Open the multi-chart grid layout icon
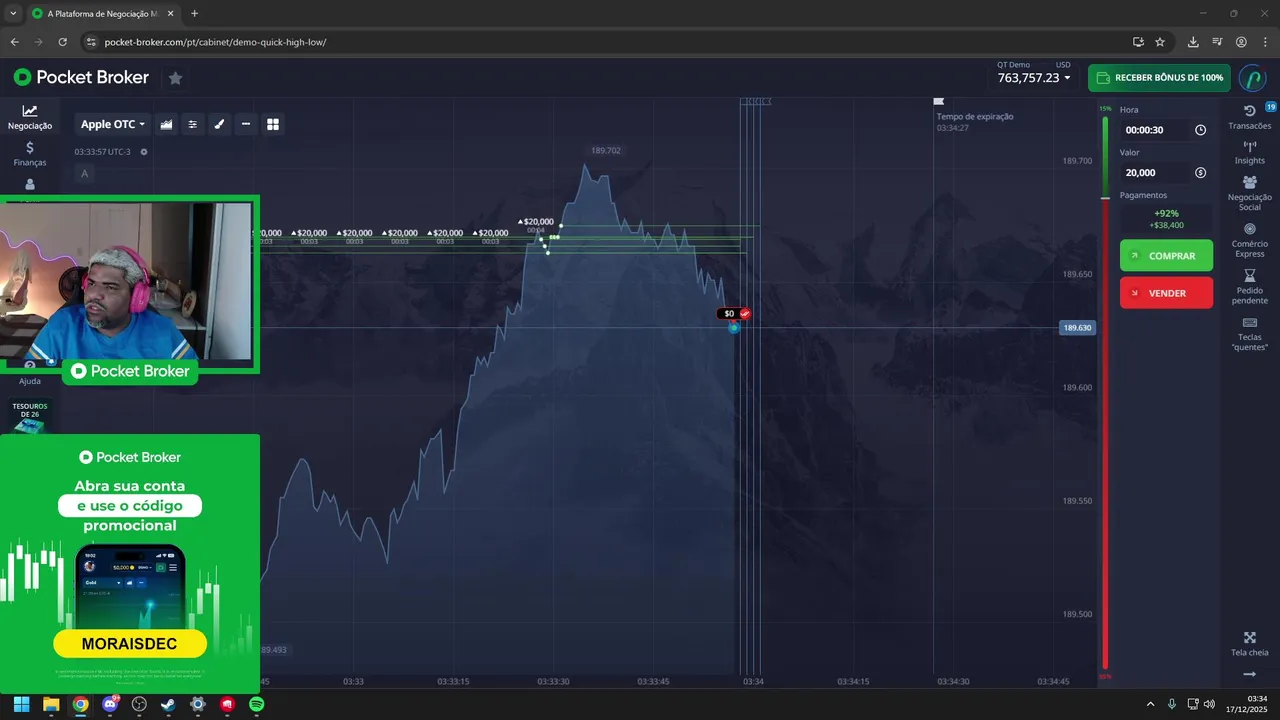This screenshot has width=1280, height=720. [273, 124]
